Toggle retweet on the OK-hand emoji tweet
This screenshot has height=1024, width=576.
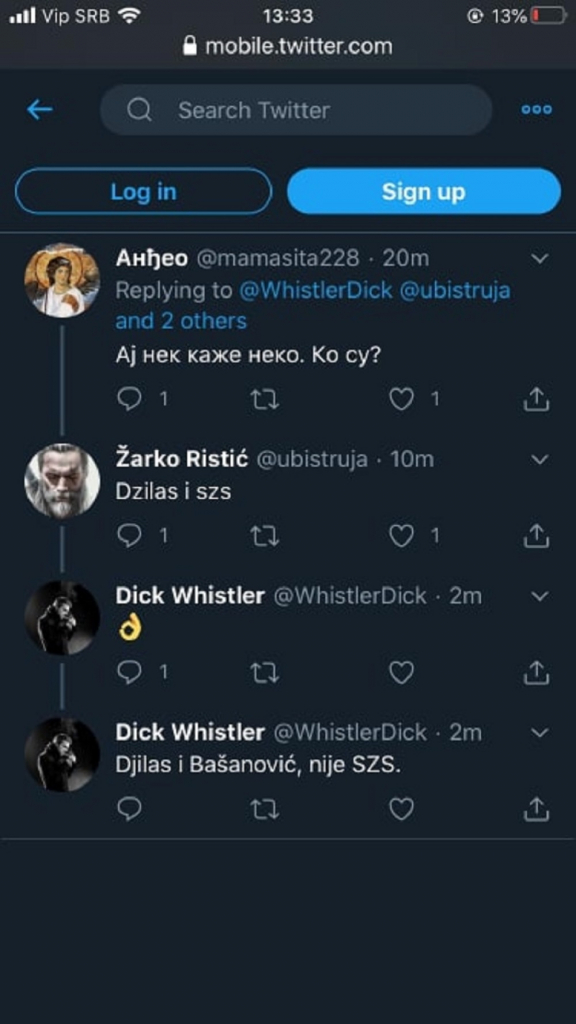(x=264, y=672)
